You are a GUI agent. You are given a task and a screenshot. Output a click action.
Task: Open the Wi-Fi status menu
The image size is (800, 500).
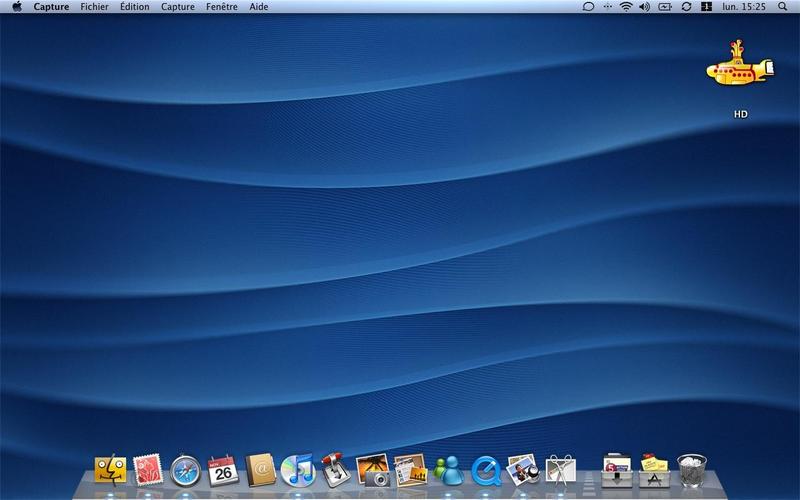(626, 7)
